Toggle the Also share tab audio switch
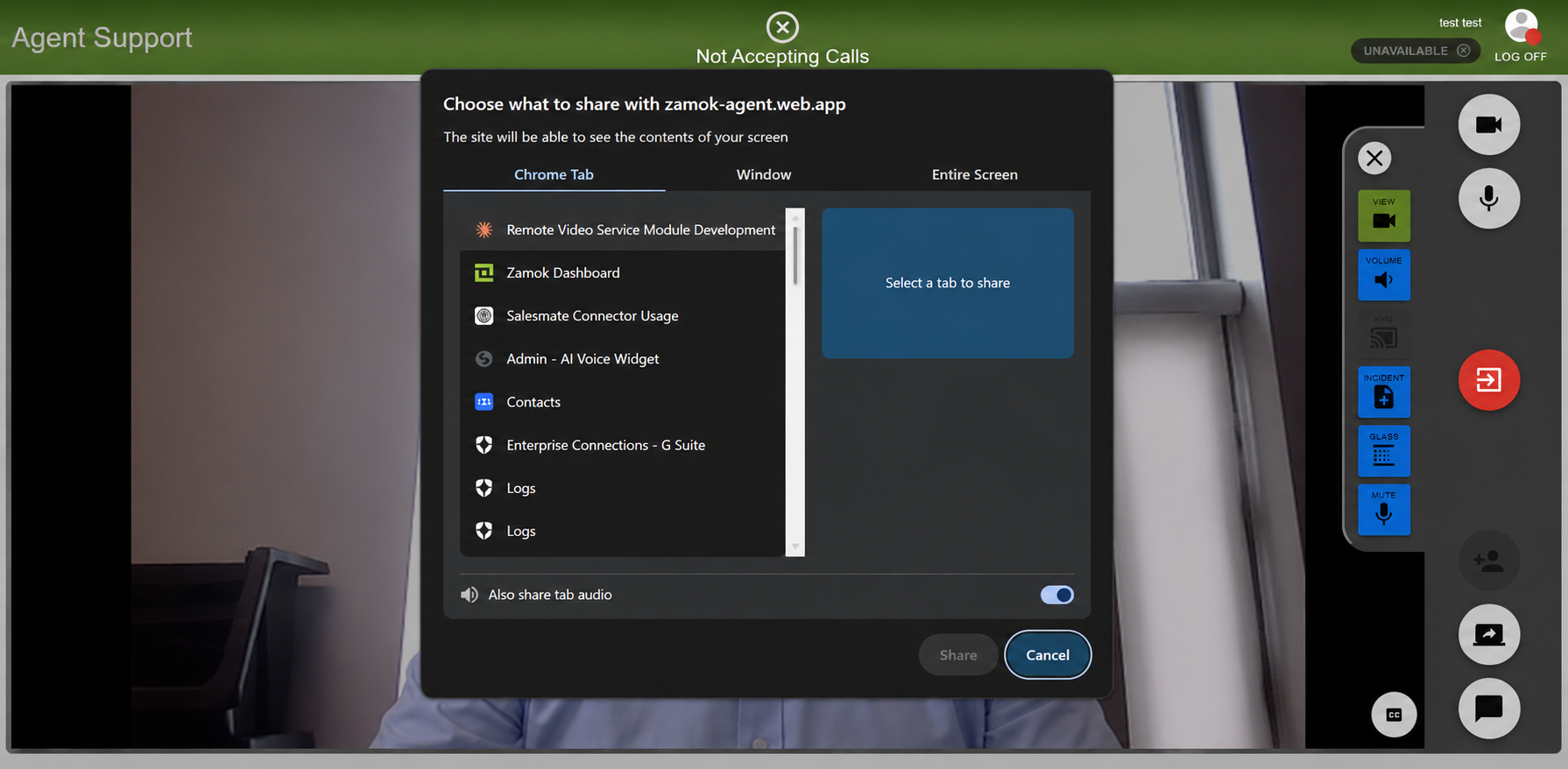This screenshot has width=1568, height=769. [1056, 595]
